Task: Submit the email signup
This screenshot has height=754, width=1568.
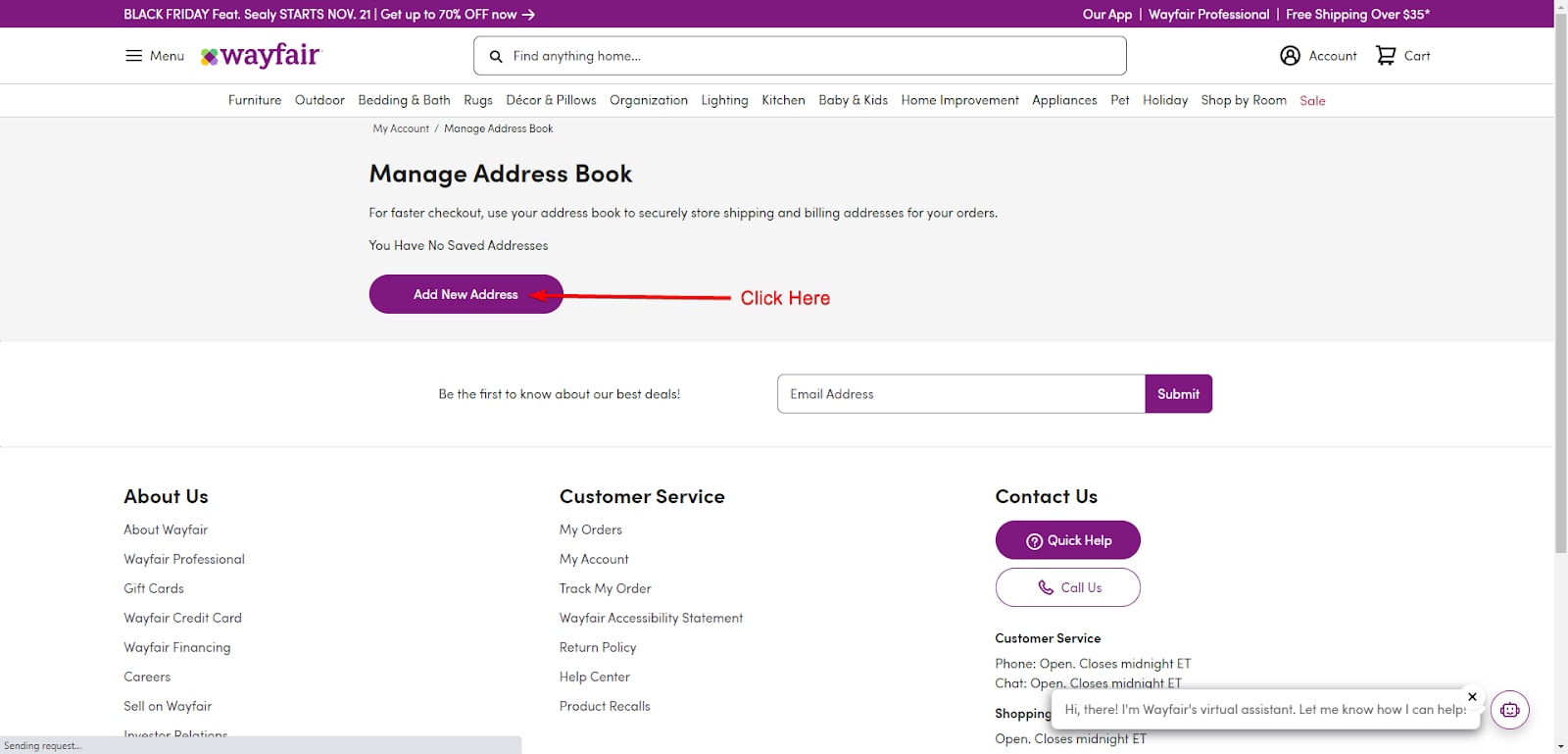Action: (x=1178, y=394)
